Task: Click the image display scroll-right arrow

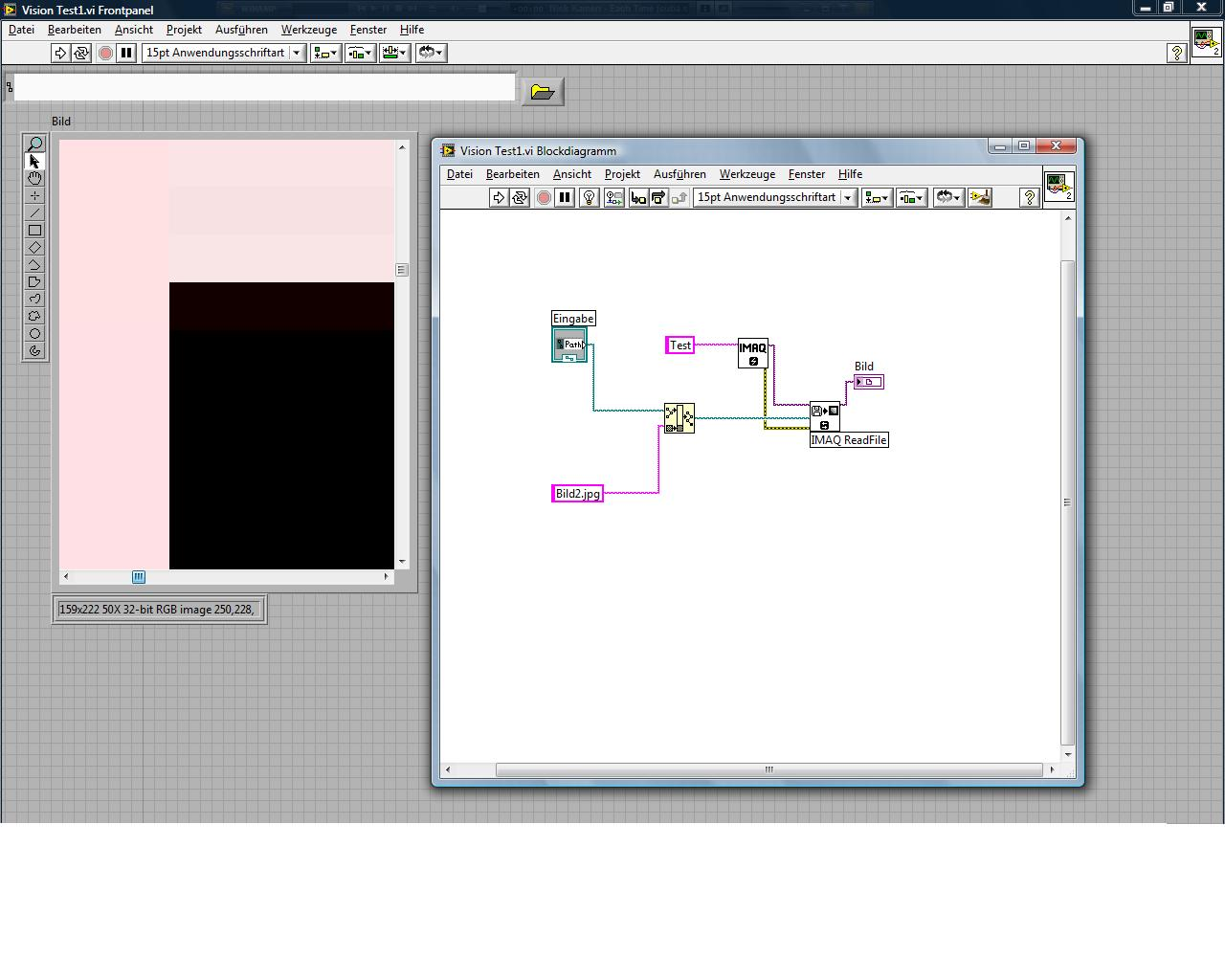Action: (387, 576)
